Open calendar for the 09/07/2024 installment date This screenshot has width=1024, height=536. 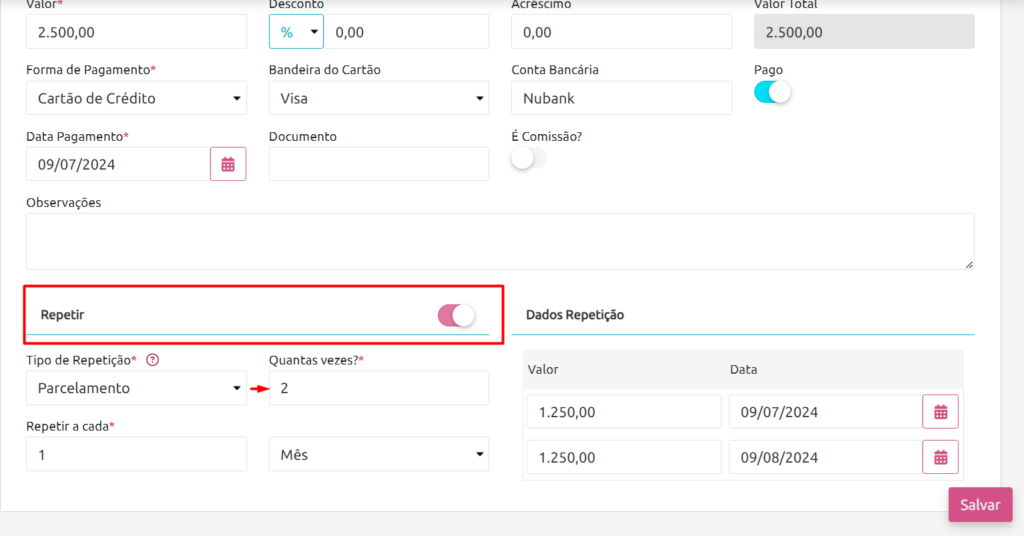tap(940, 412)
